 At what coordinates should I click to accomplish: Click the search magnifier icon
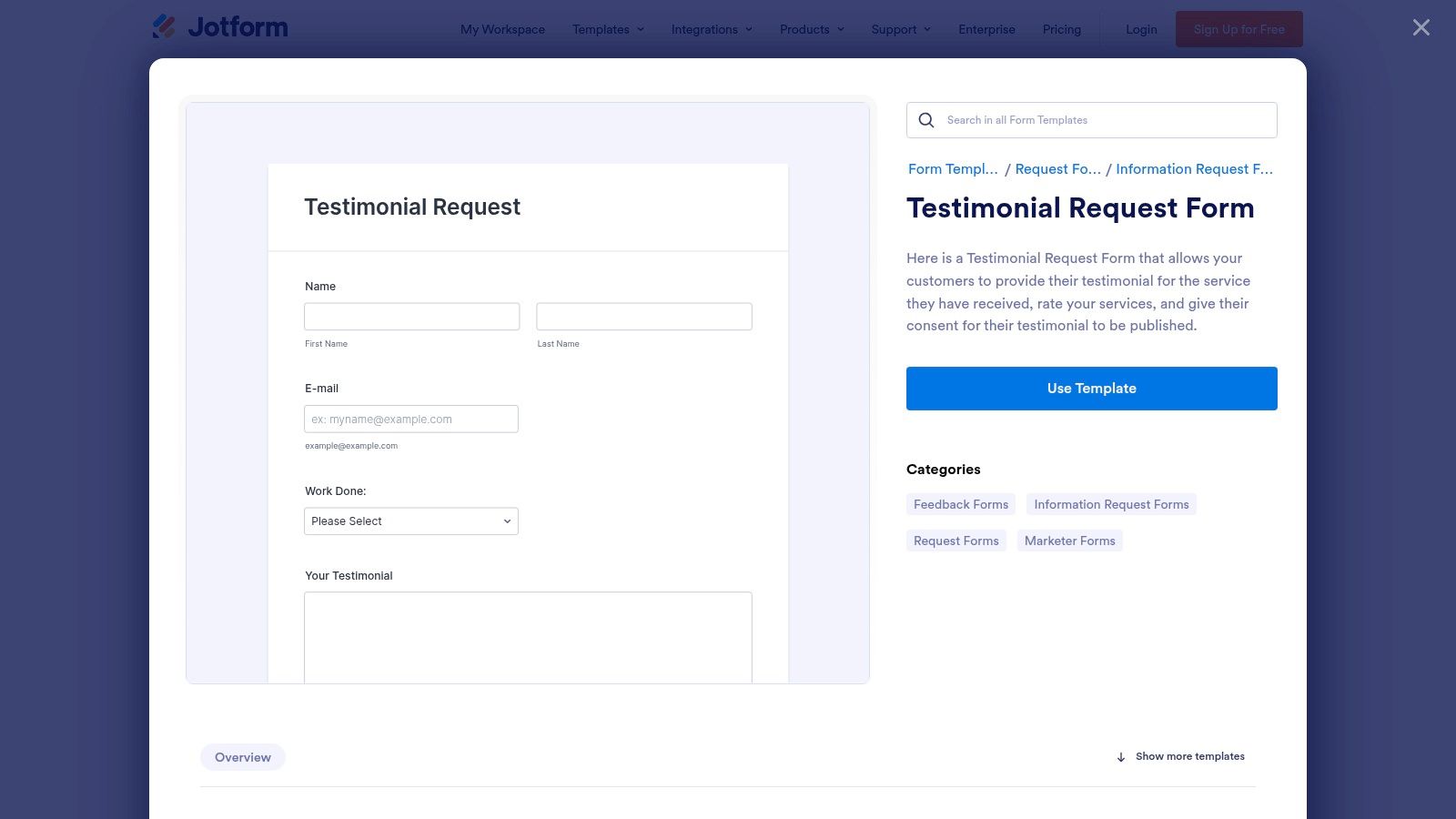pos(926,120)
